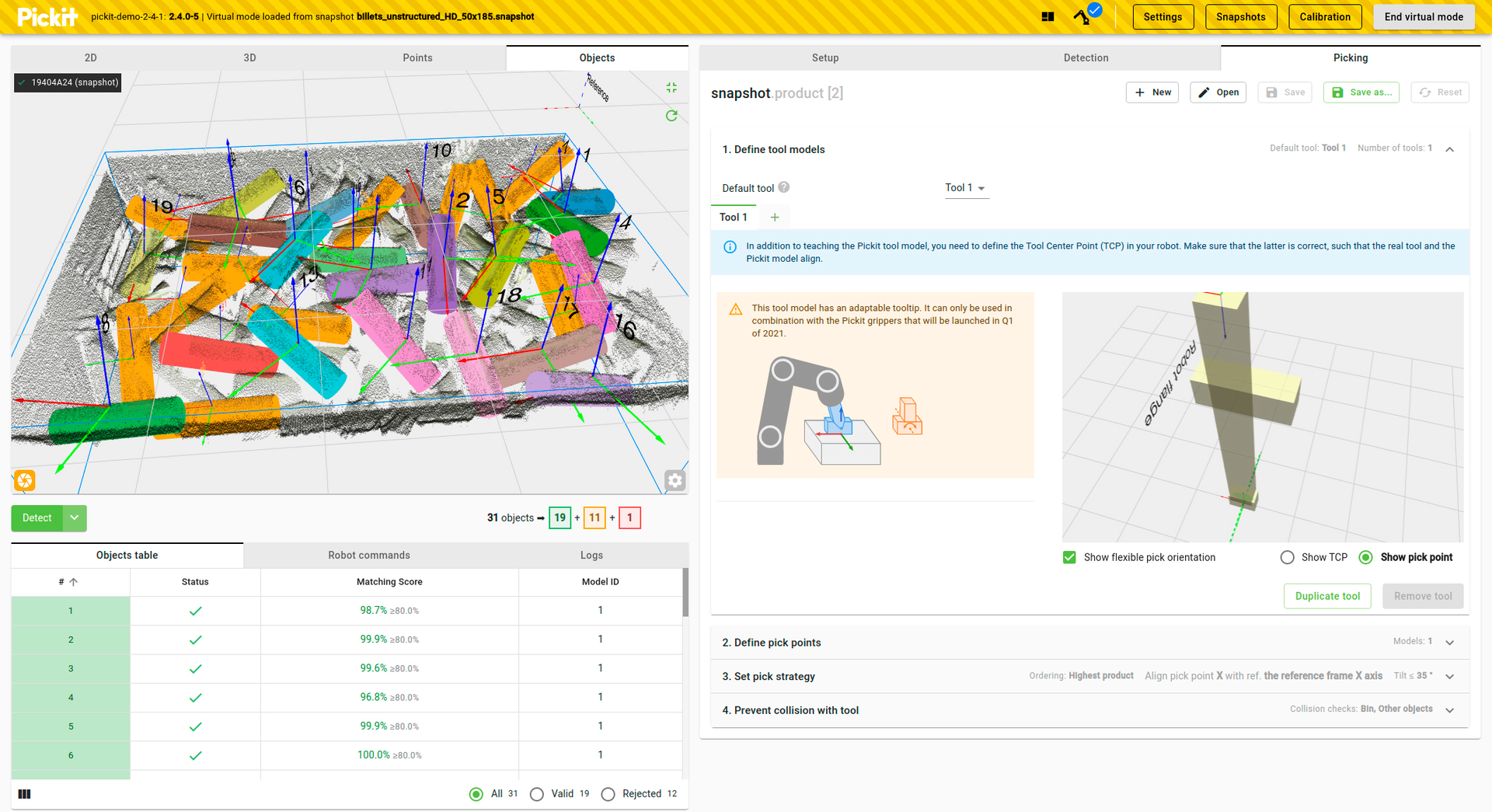
Task: Open the dual-view layout icon in top bar
Action: 1048,16
